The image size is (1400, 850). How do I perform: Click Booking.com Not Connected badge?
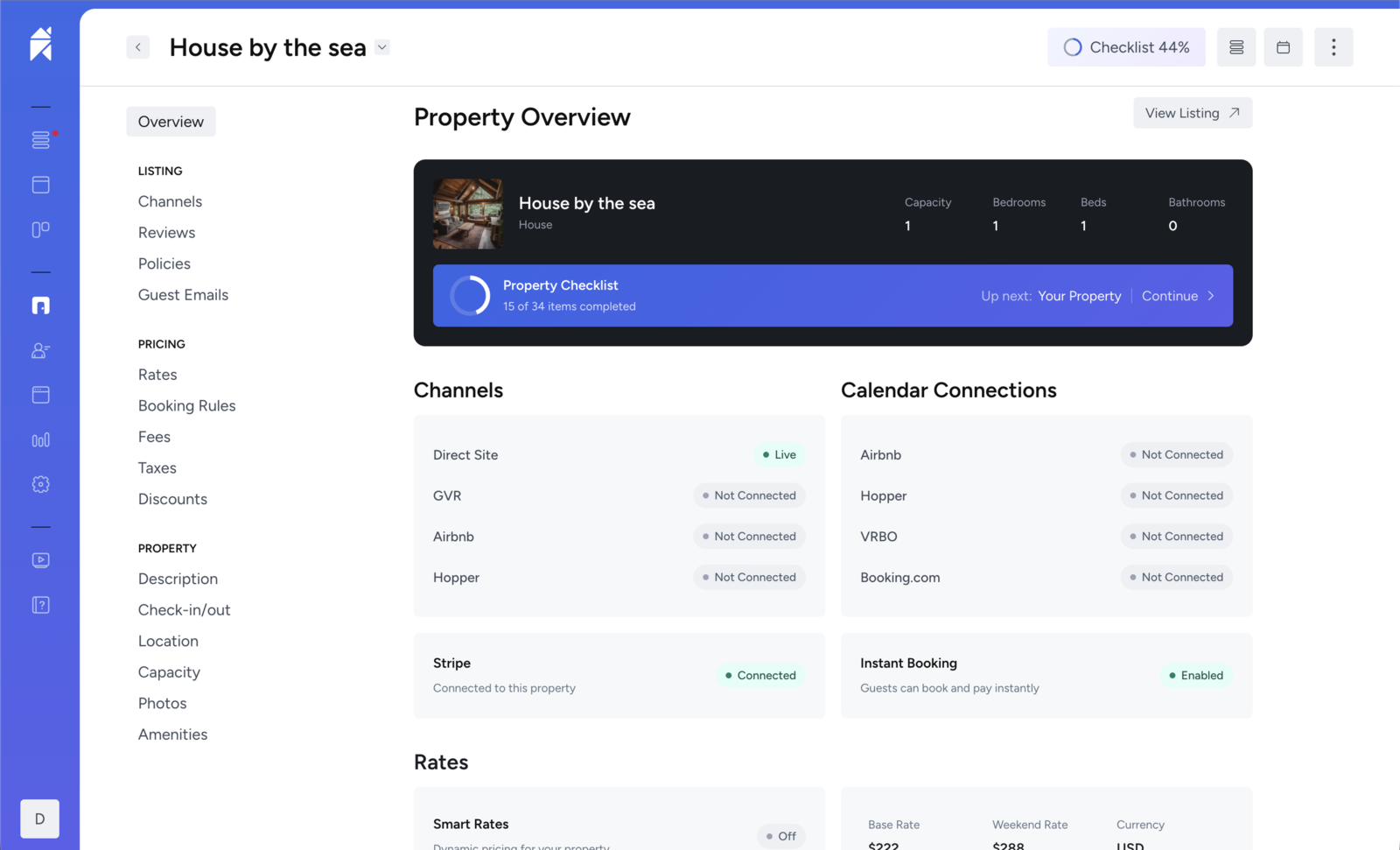pyautogui.click(x=1177, y=578)
